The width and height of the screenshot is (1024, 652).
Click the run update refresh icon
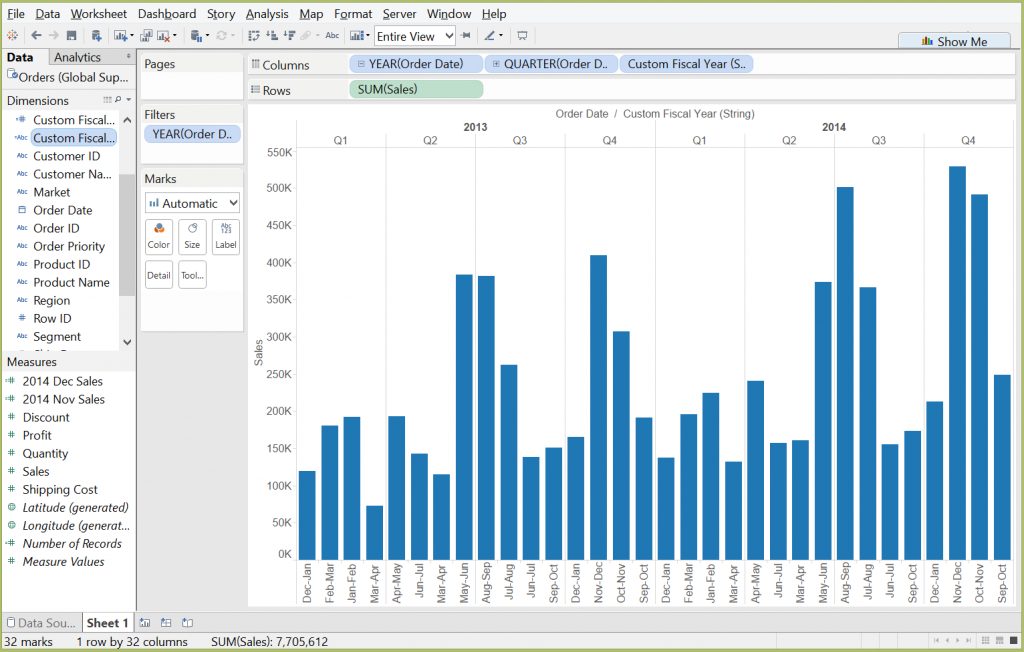tap(221, 36)
